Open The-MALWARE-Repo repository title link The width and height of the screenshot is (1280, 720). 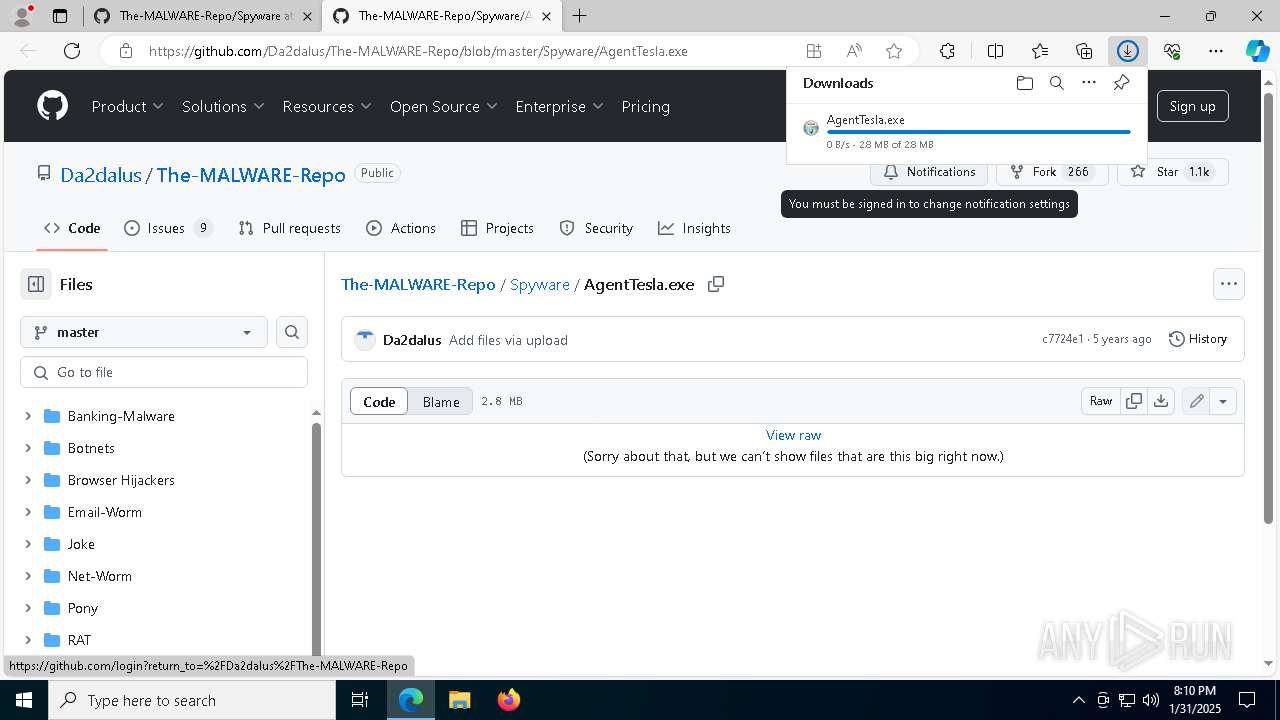pyautogui.click(x=251, y=174)
